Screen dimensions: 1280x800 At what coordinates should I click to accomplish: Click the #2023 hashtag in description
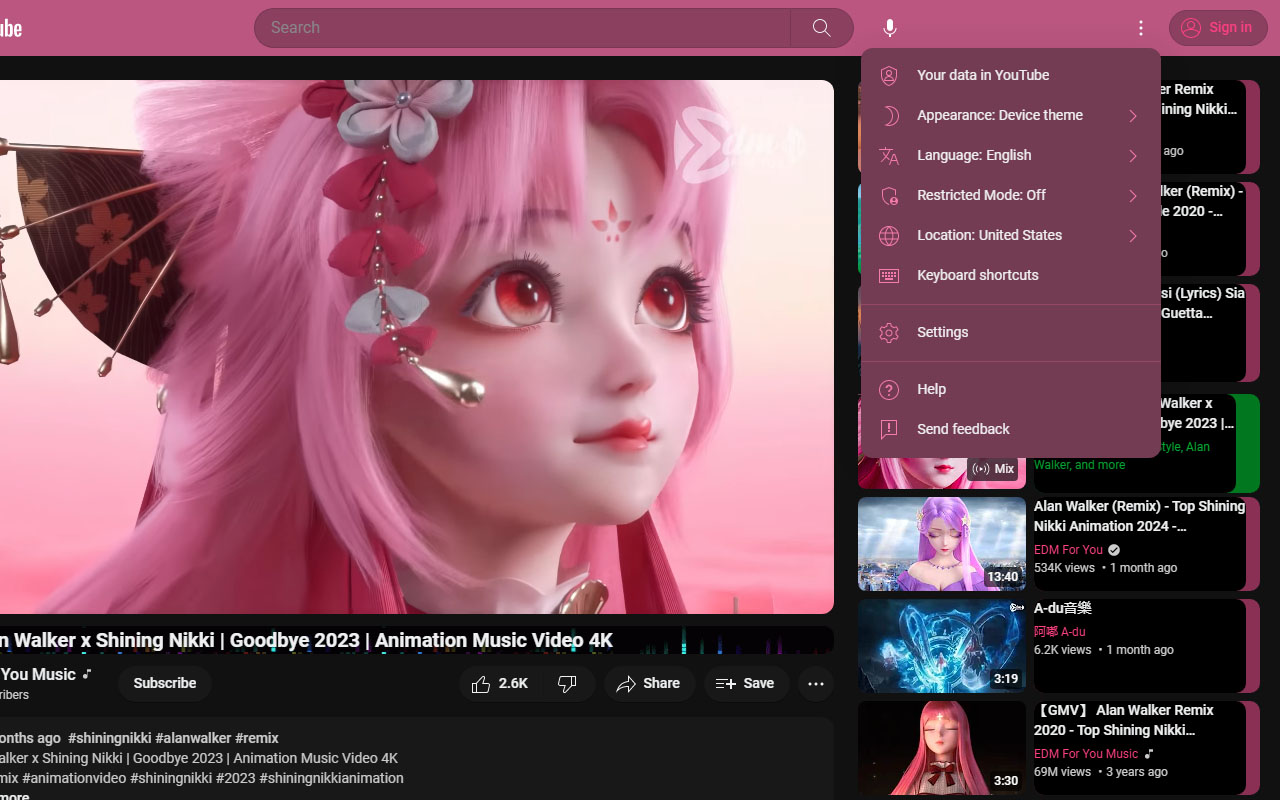pos(237,778)
